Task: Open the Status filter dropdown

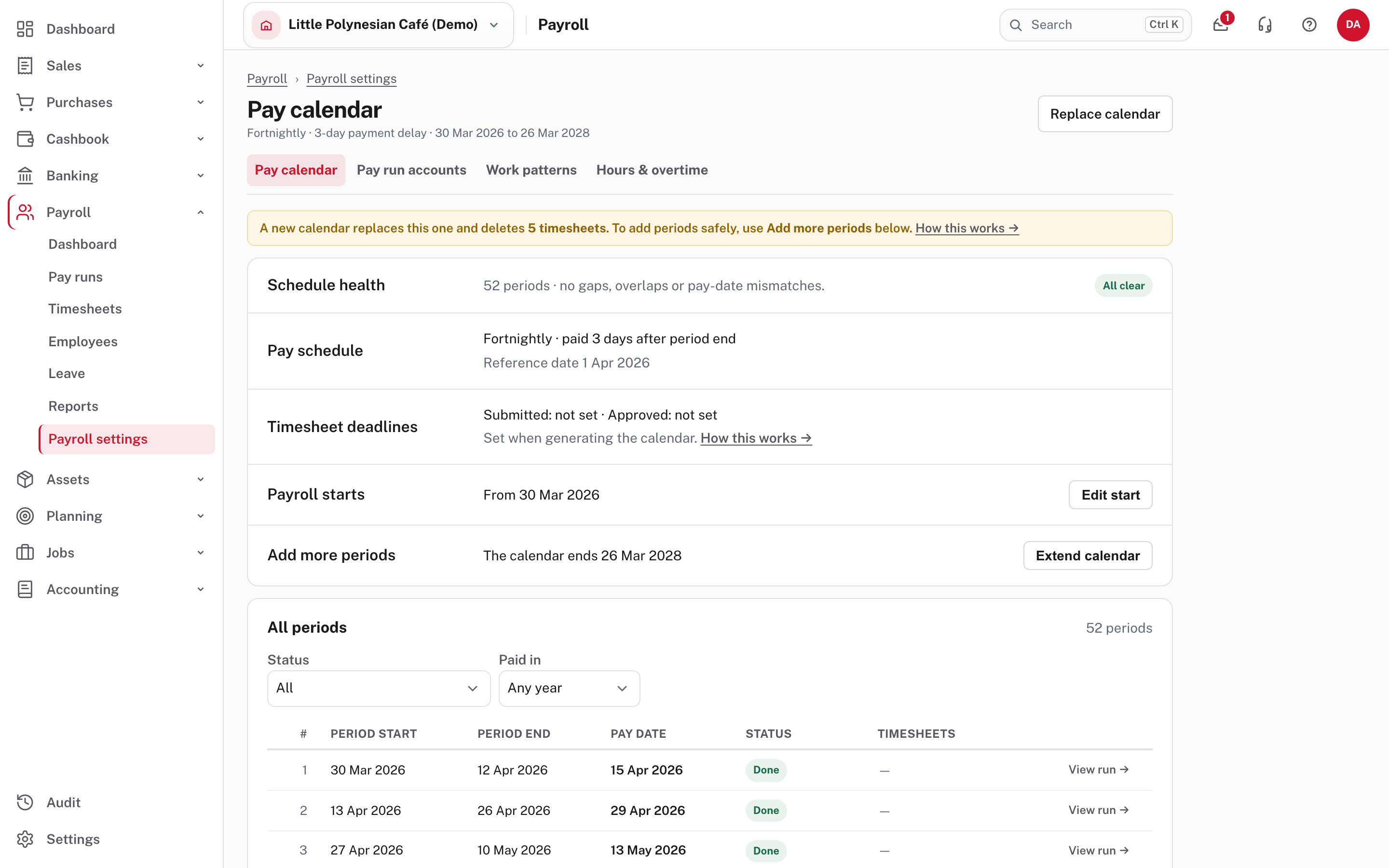Action: tap(379, 688)
